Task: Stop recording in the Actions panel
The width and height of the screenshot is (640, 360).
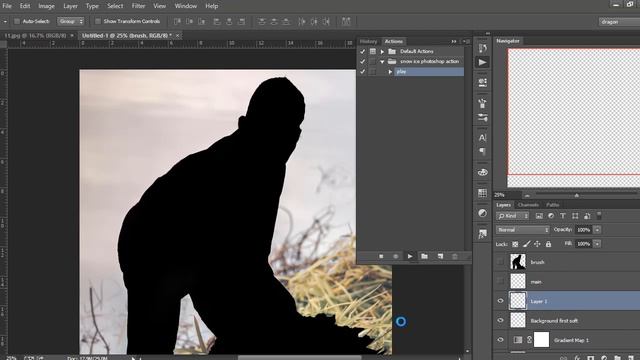Action: 381,256
